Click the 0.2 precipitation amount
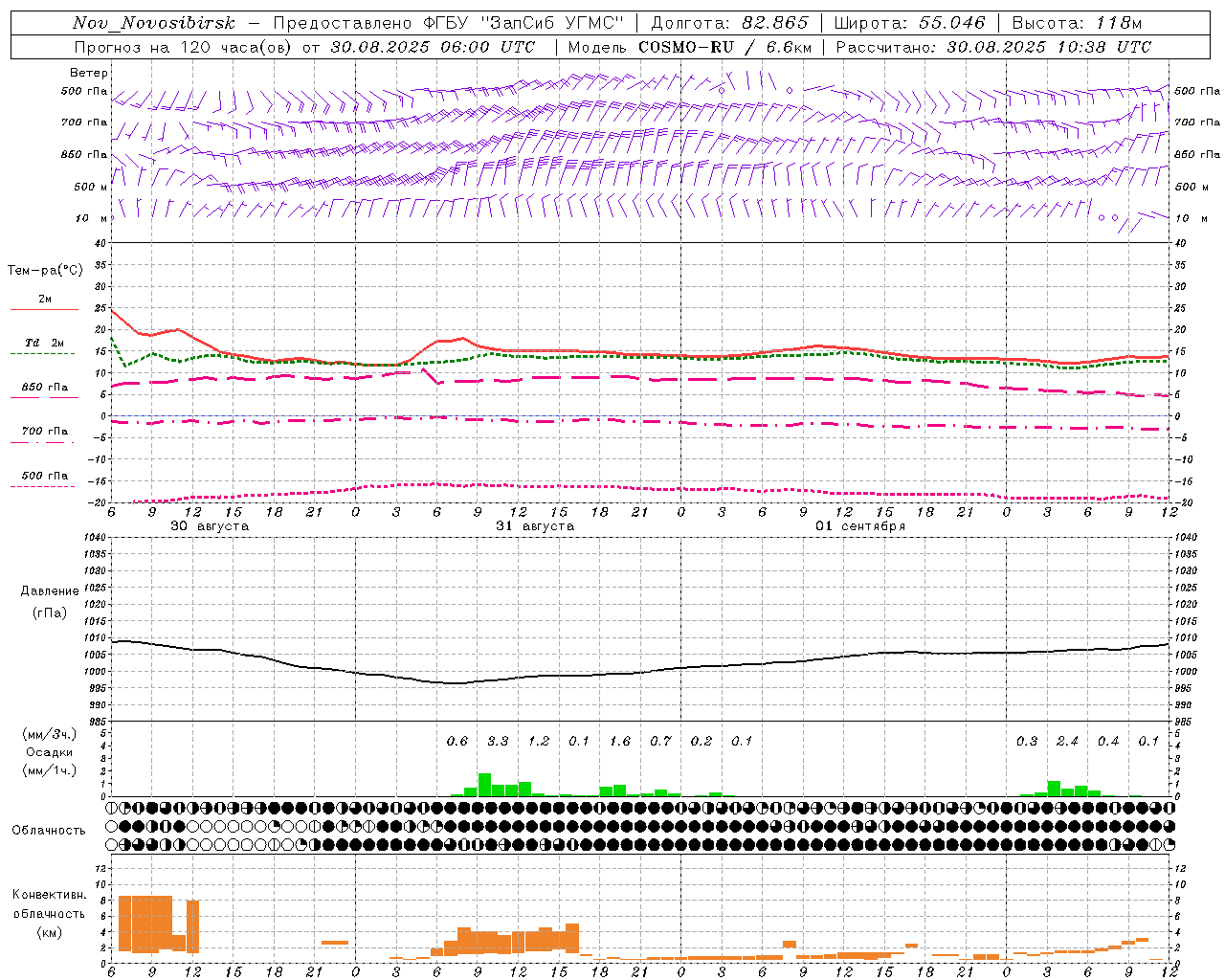This screenshot has width=1225, height=980. pyautogui.click(x=702, y=741)
